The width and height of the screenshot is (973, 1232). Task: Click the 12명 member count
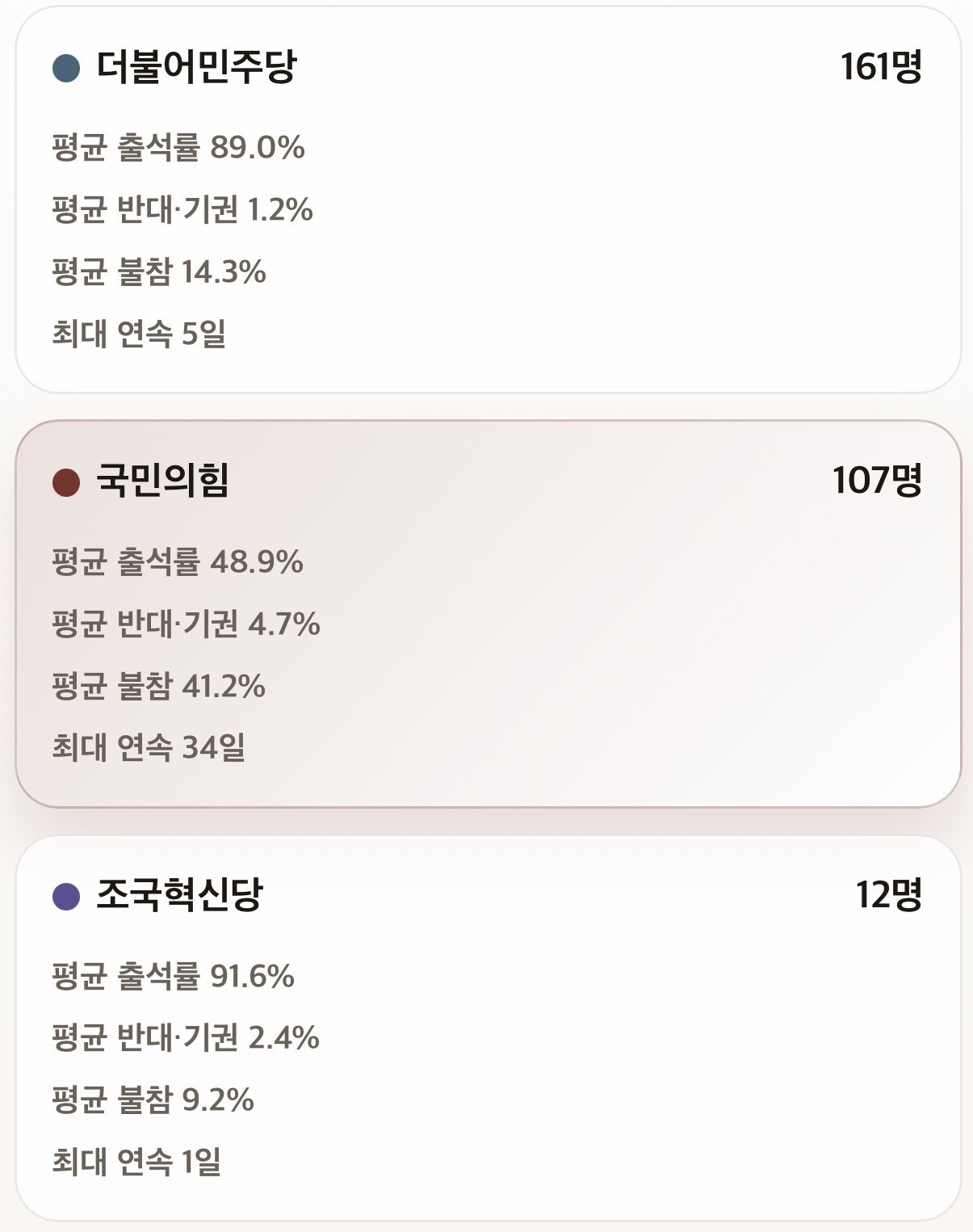click(888, 895)
